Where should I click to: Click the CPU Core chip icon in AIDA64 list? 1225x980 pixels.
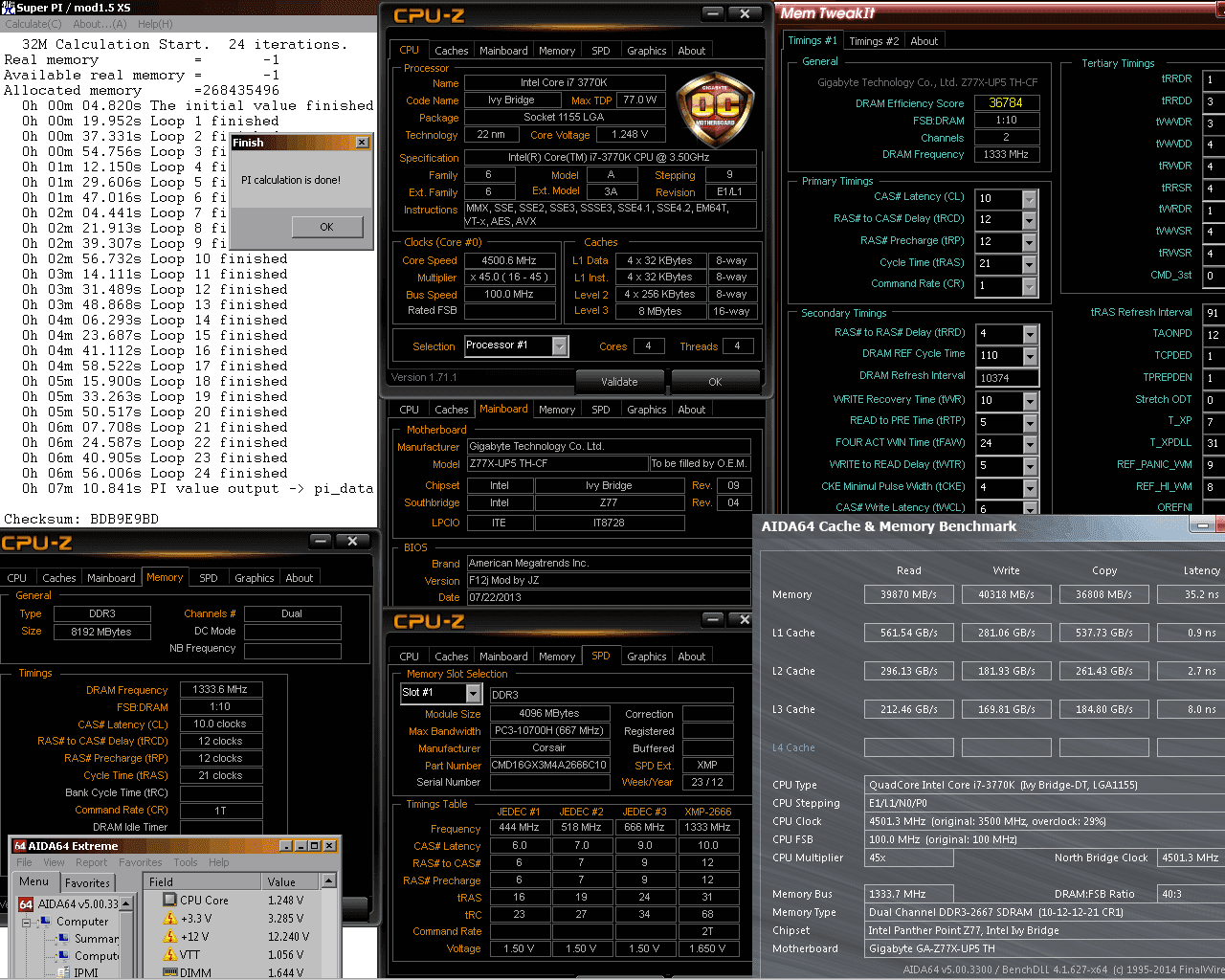pyautogui.click(x=169, y=900)
